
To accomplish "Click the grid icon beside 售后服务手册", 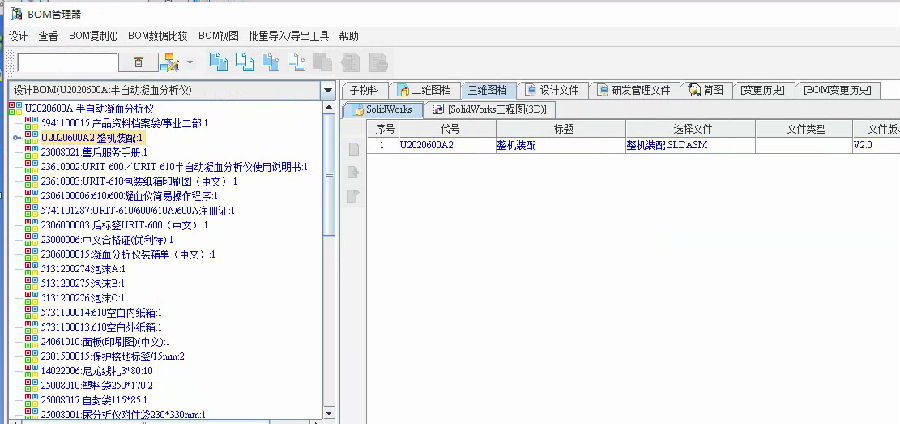I will click(x=32, y=152).
